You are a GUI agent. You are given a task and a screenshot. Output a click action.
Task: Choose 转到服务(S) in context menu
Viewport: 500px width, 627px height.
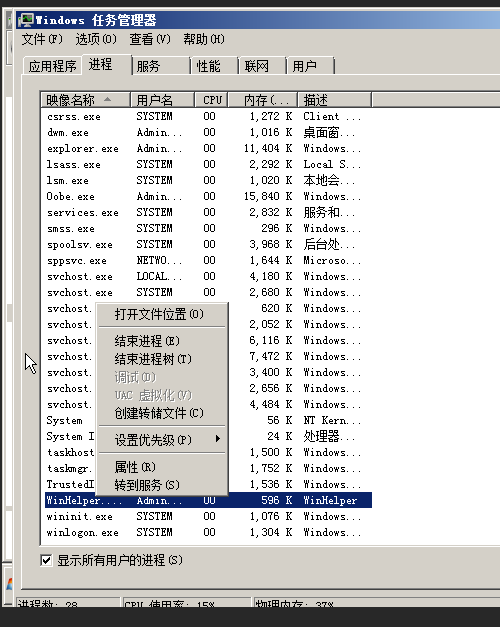point(162,485)
